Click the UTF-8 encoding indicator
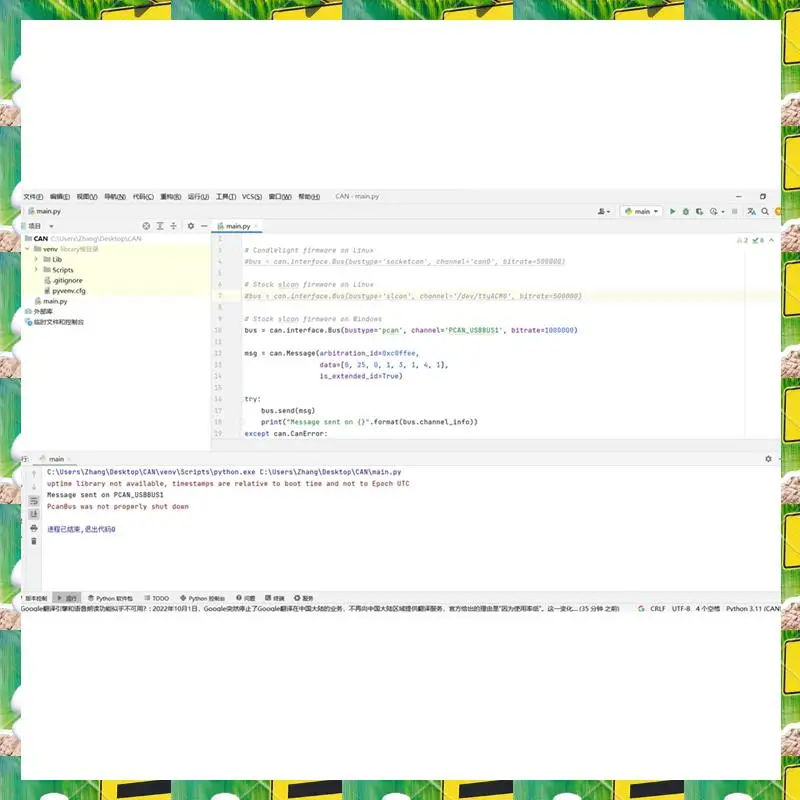The width and height of the screenshot is (800, 800). [x=681, y=609]
